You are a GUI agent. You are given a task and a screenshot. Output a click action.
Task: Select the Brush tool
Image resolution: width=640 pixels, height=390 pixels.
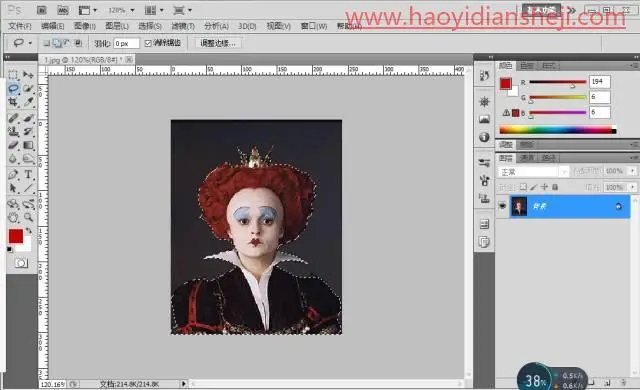28,118
